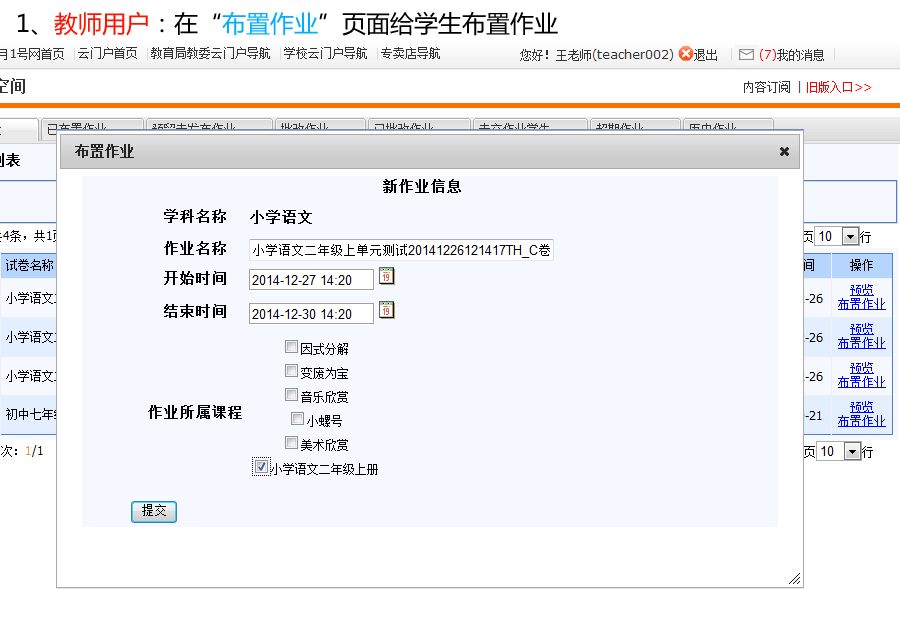The image size is (900, 635).
Task: Tick the 音乐欣赏 checkbox
Action: (x=291, y=395)
